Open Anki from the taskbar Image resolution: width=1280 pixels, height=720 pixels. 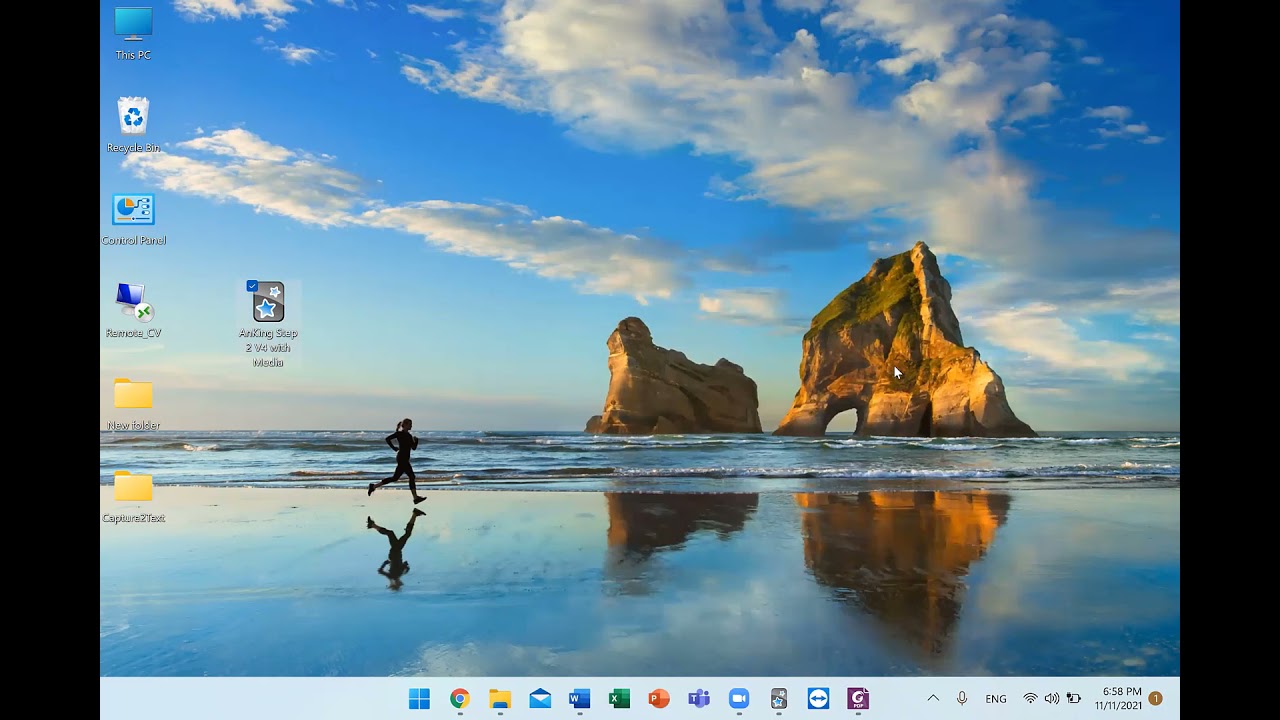[779, 699]
